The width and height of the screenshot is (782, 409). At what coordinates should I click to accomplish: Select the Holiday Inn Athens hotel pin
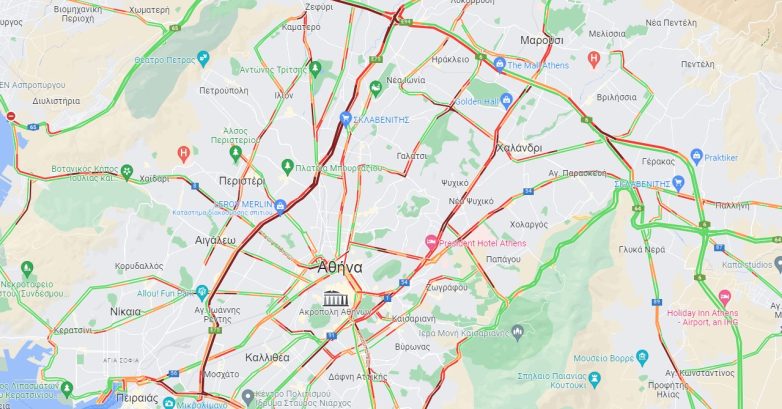click(x=725, y=298)
